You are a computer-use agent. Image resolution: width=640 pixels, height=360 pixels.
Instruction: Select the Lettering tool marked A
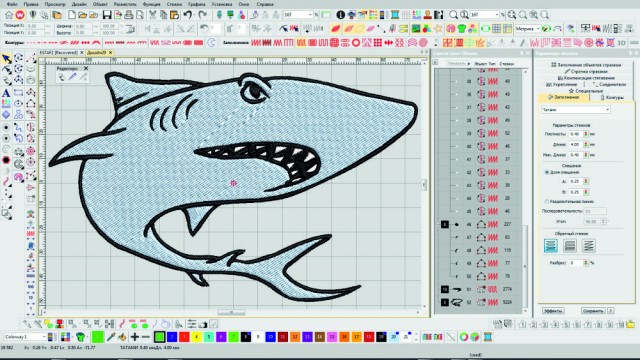click(6, 93)
